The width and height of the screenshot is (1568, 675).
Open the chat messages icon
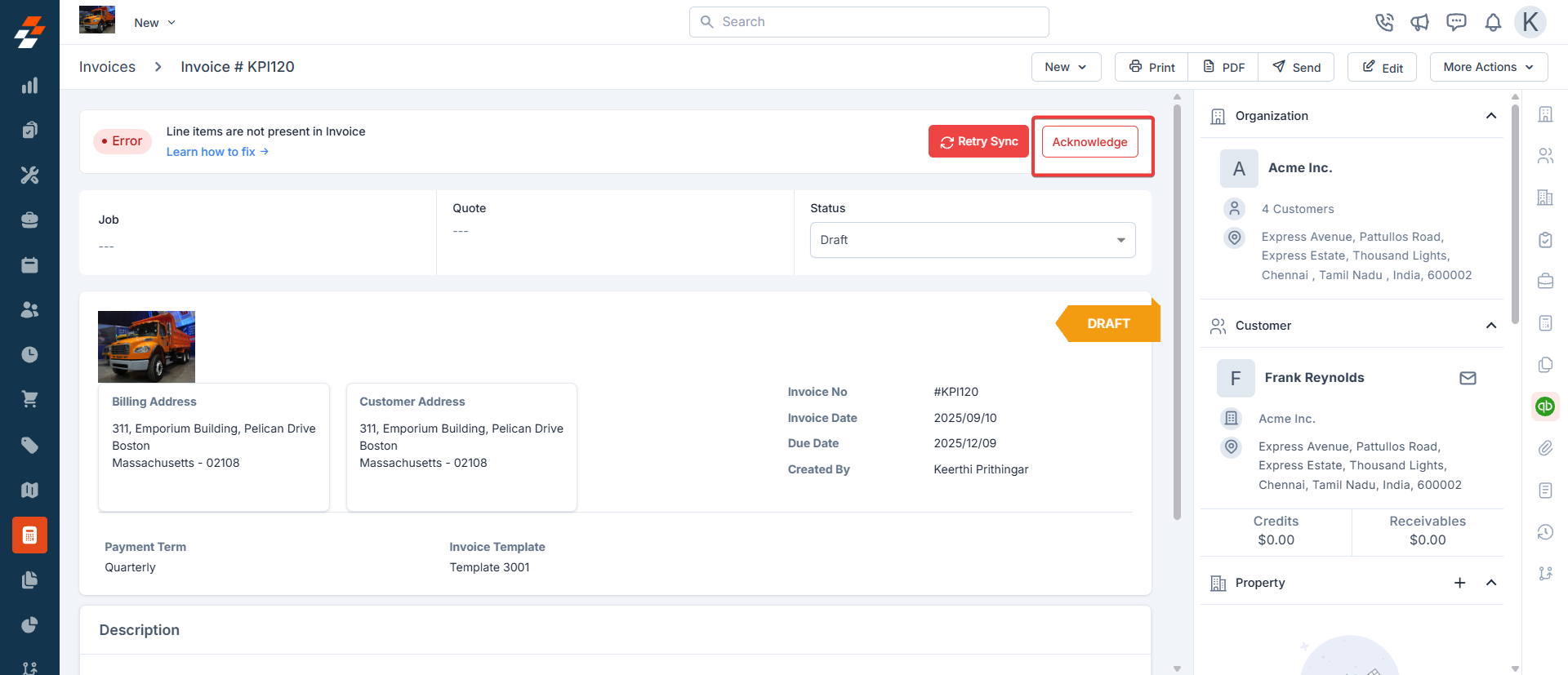point(1456,22)
